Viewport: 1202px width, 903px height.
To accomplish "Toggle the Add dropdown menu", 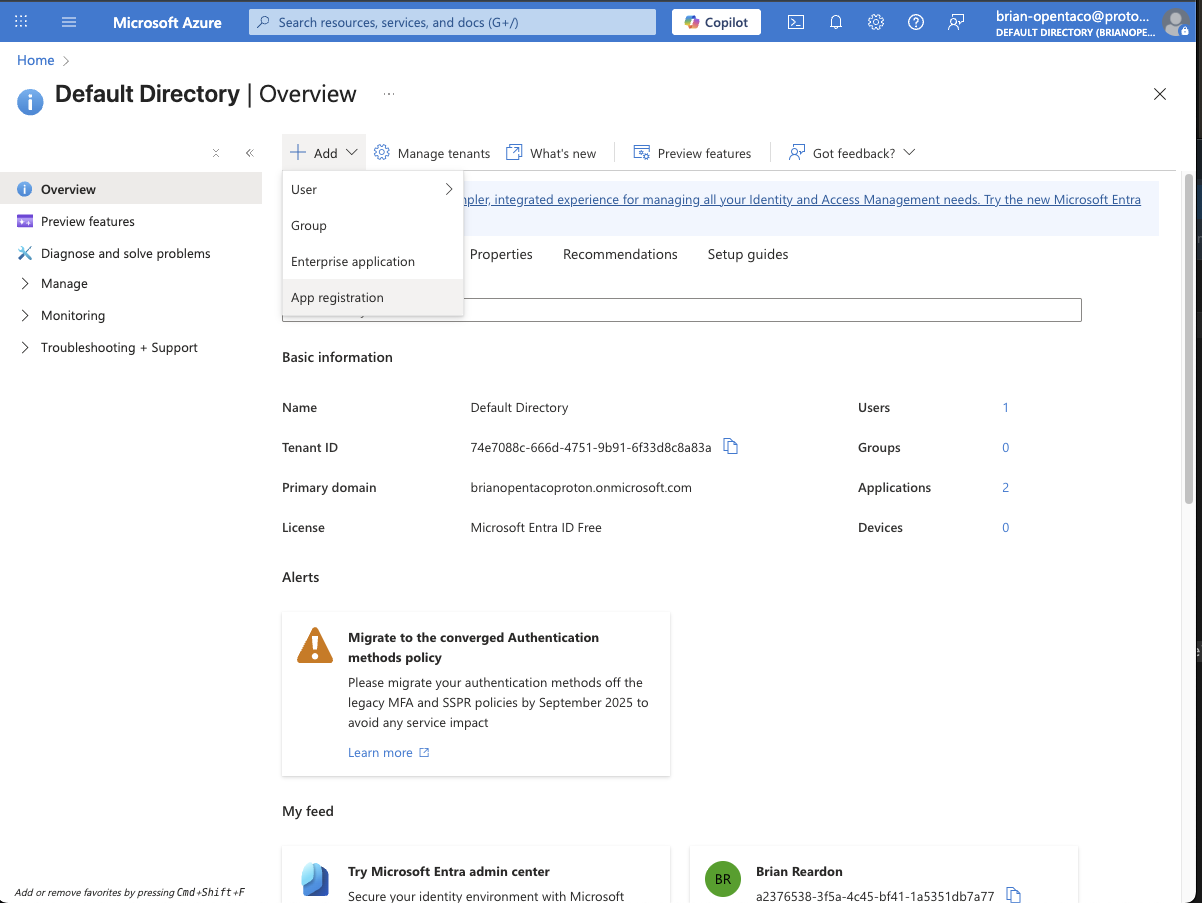I will point(324,153).
